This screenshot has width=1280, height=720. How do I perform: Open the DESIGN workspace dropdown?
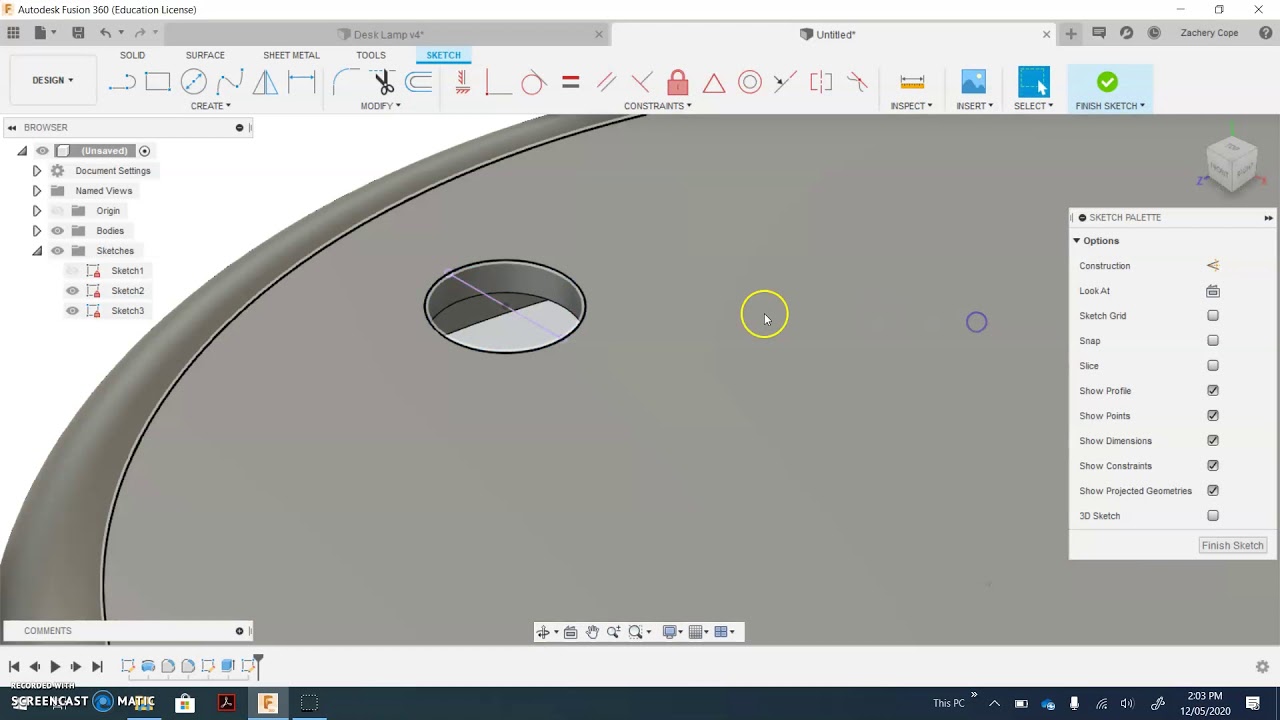point(52,80)
